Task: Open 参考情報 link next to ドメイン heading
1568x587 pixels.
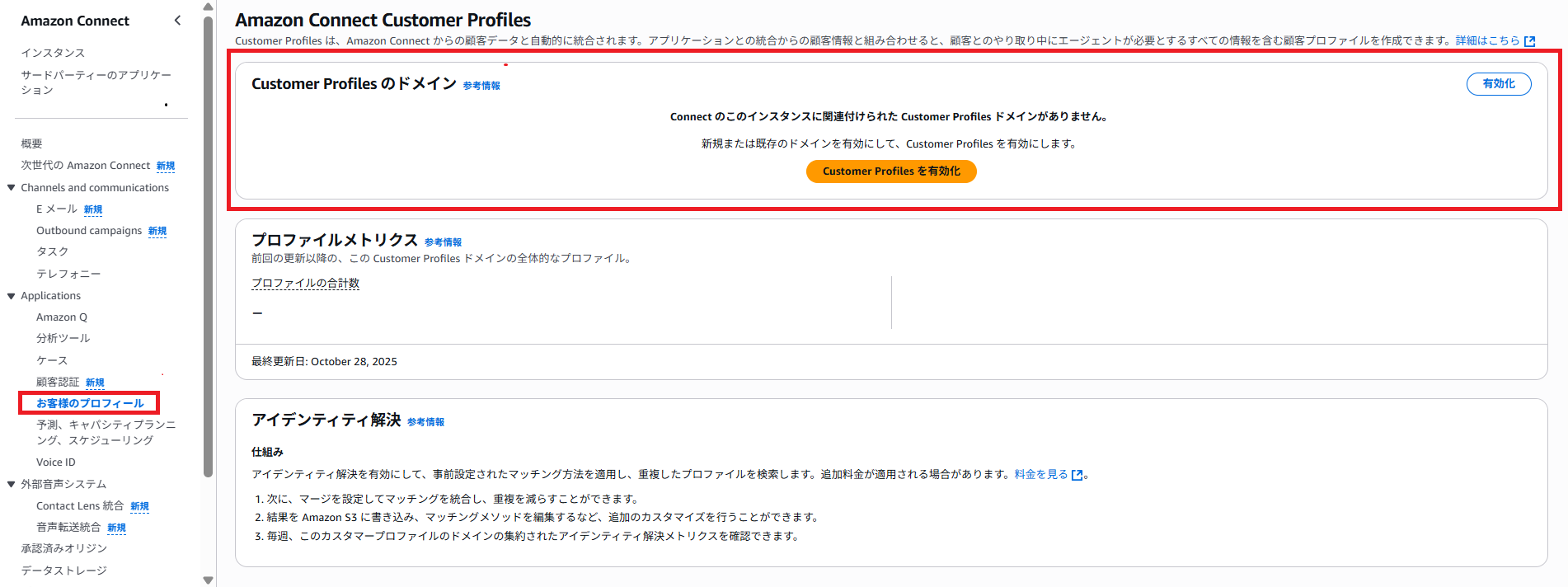Action: tap(481, 86)
